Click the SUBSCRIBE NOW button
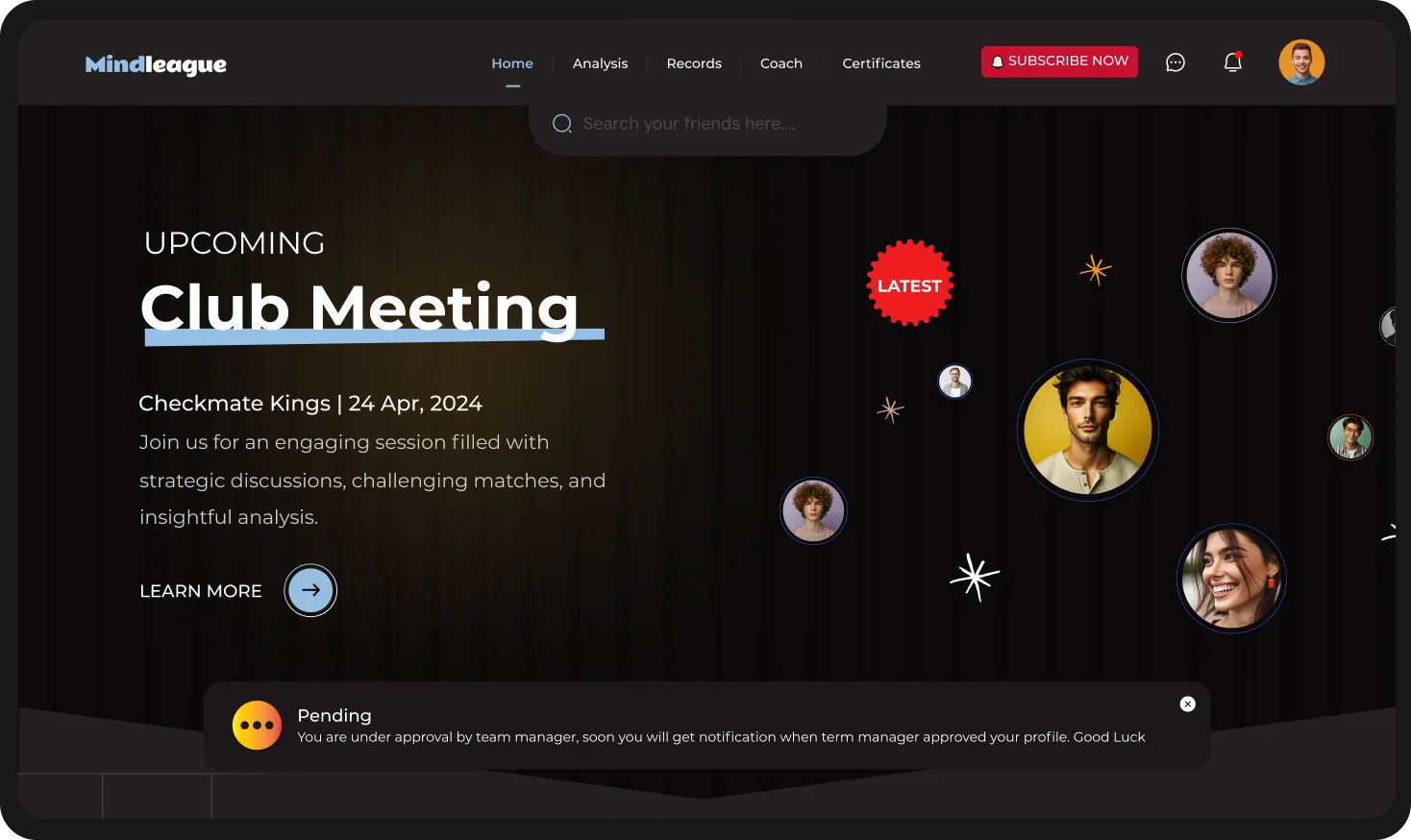Screen dimensions: 1411x840 click(x=1059, y=62)
